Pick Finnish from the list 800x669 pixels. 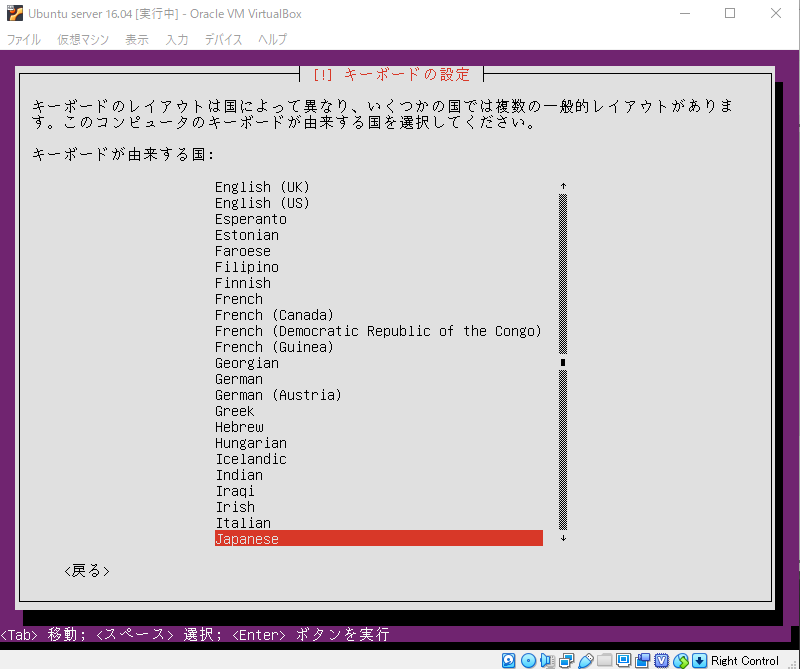tap(379, 283)
